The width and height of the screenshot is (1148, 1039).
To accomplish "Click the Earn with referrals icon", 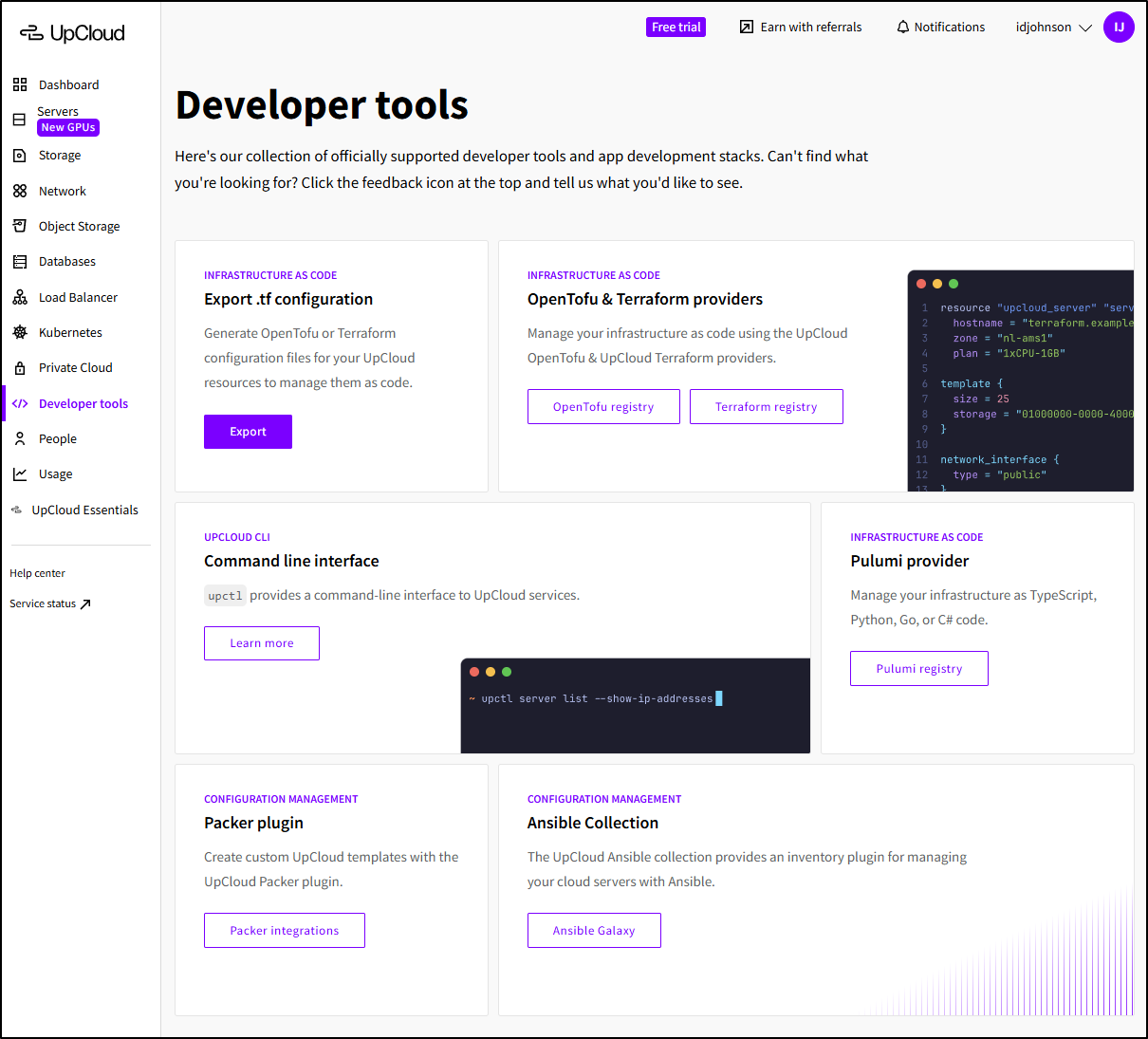I will tap(747, 28).
